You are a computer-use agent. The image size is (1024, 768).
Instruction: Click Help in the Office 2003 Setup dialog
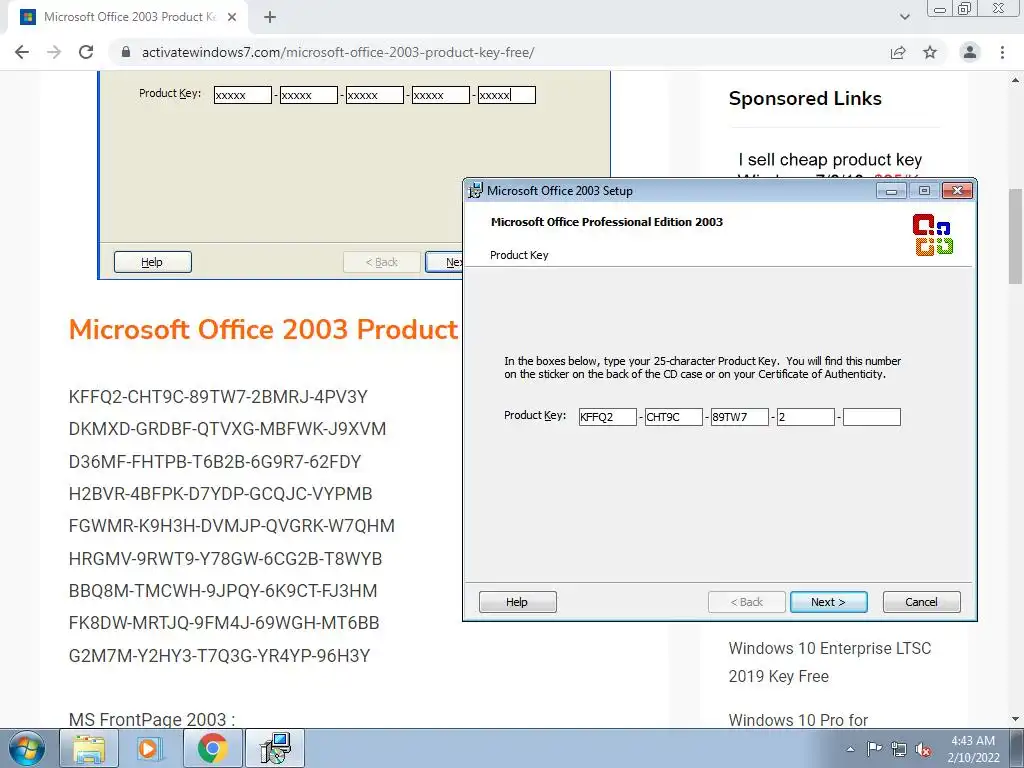coord(517,602)
